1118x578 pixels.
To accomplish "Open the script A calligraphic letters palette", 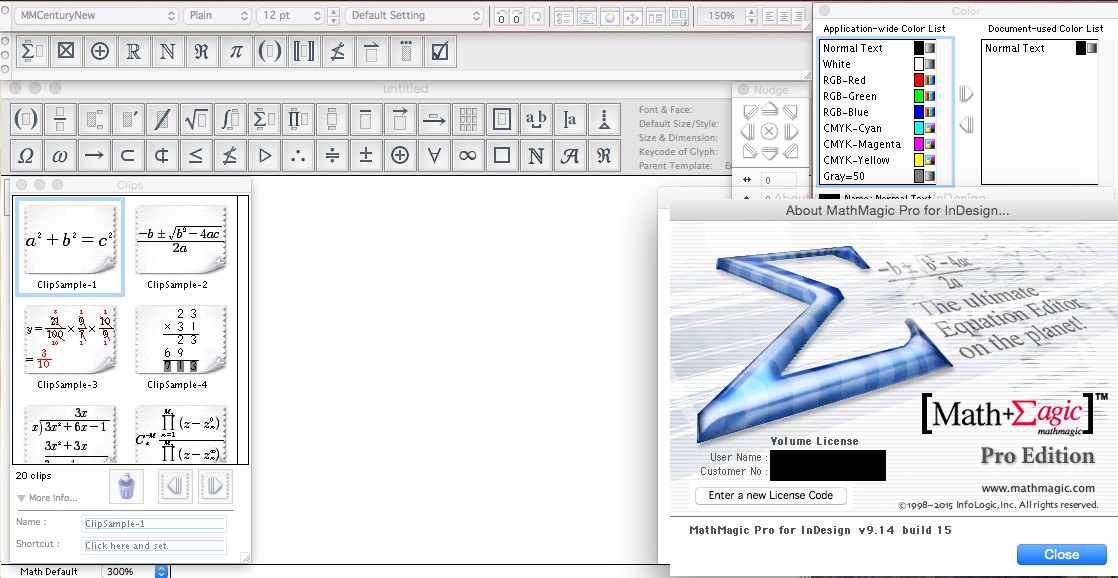I will click(x=570, y=155).
